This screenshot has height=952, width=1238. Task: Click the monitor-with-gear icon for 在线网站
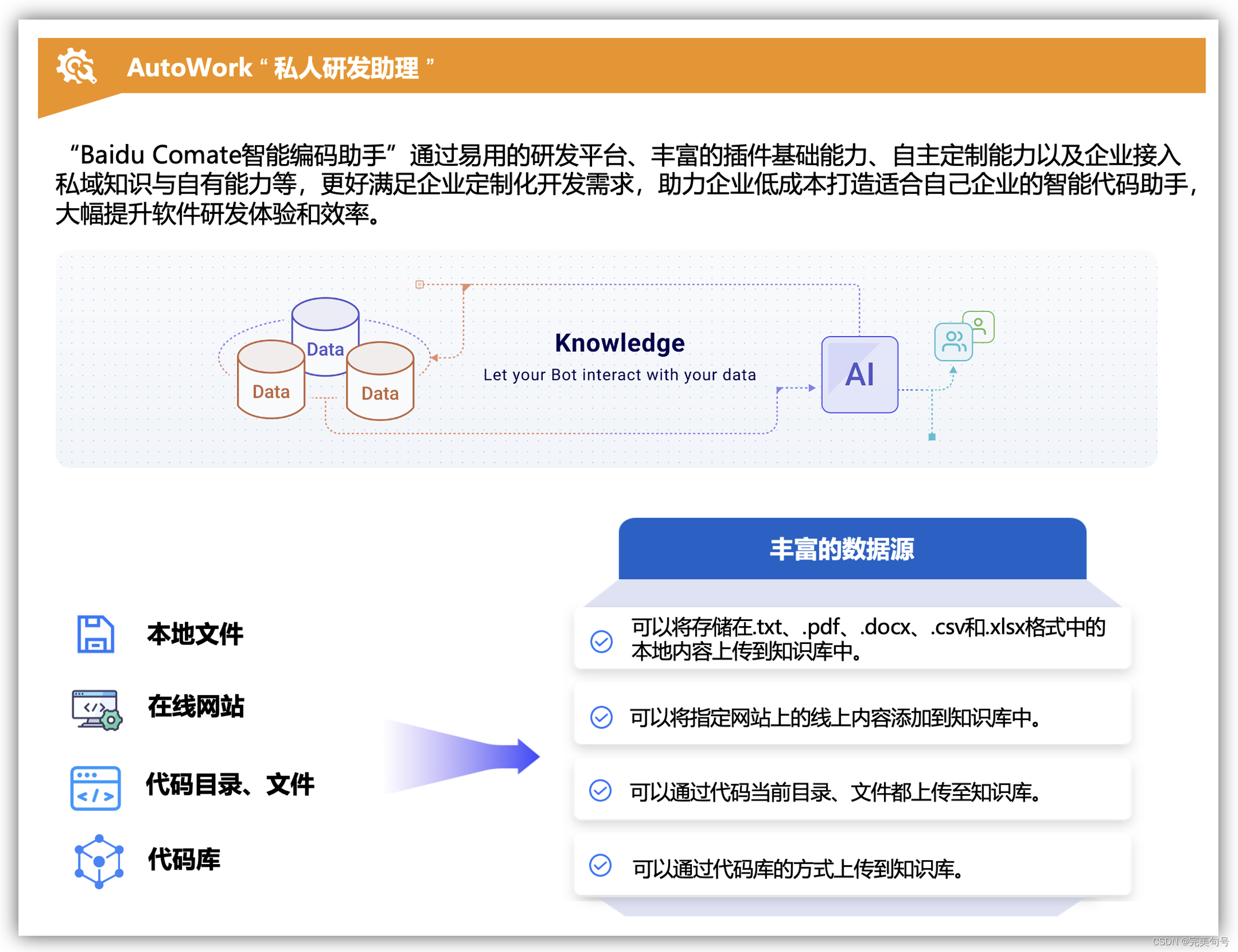[97, 710]
